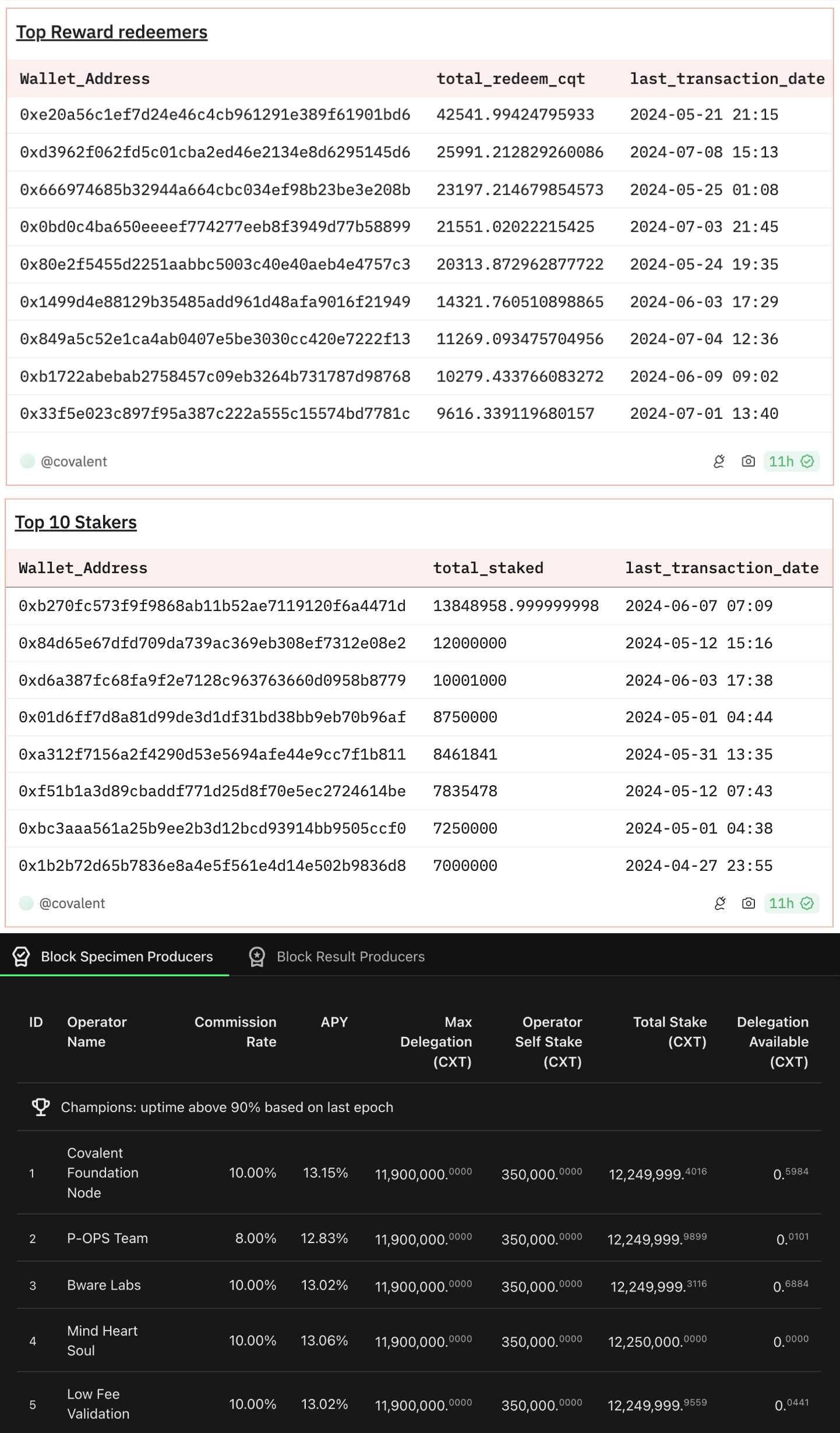Select staker address 0xbc3aaa561a25b9ee2b3d12bcd93914bb9505ccf0
Viewport: 840px width, 1433px height.
(x=212, y=828)
